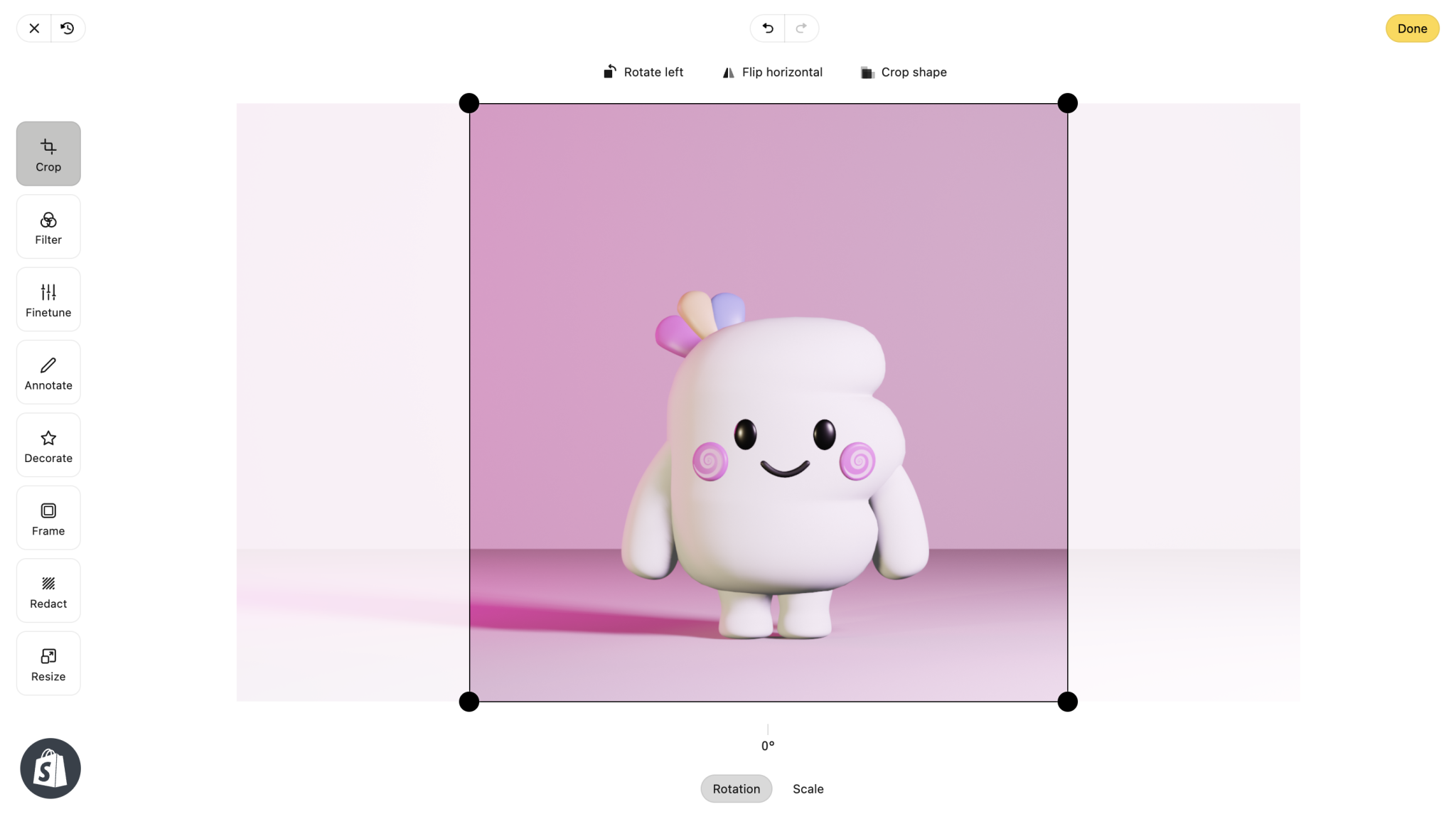Viewport: 1456px width, 819px height.
Task: Switch to Rotation mode
Action: pyautogui.click(x=736, y=788)
